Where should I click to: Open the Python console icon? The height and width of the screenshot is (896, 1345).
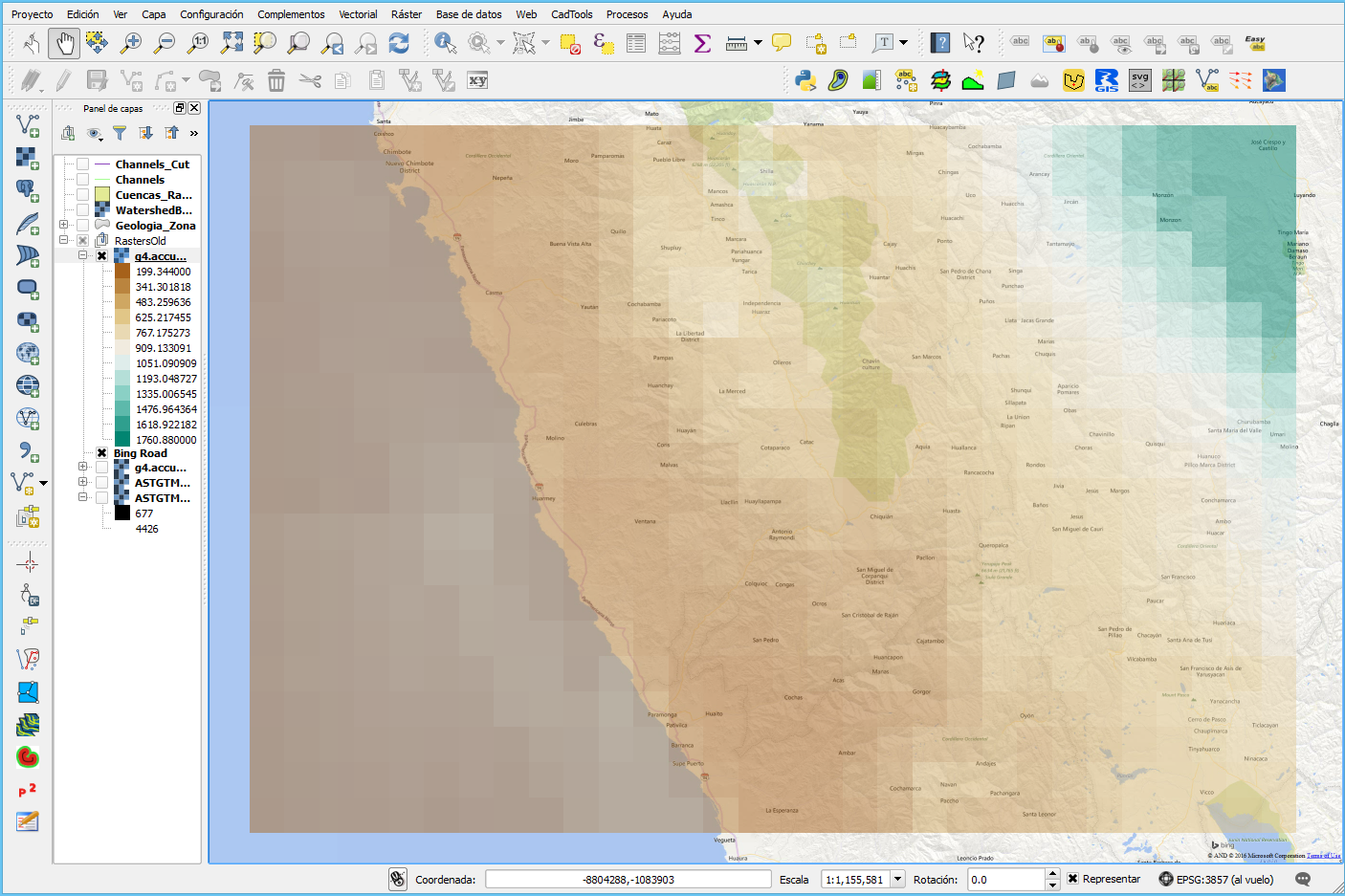(x=805, y=80)
